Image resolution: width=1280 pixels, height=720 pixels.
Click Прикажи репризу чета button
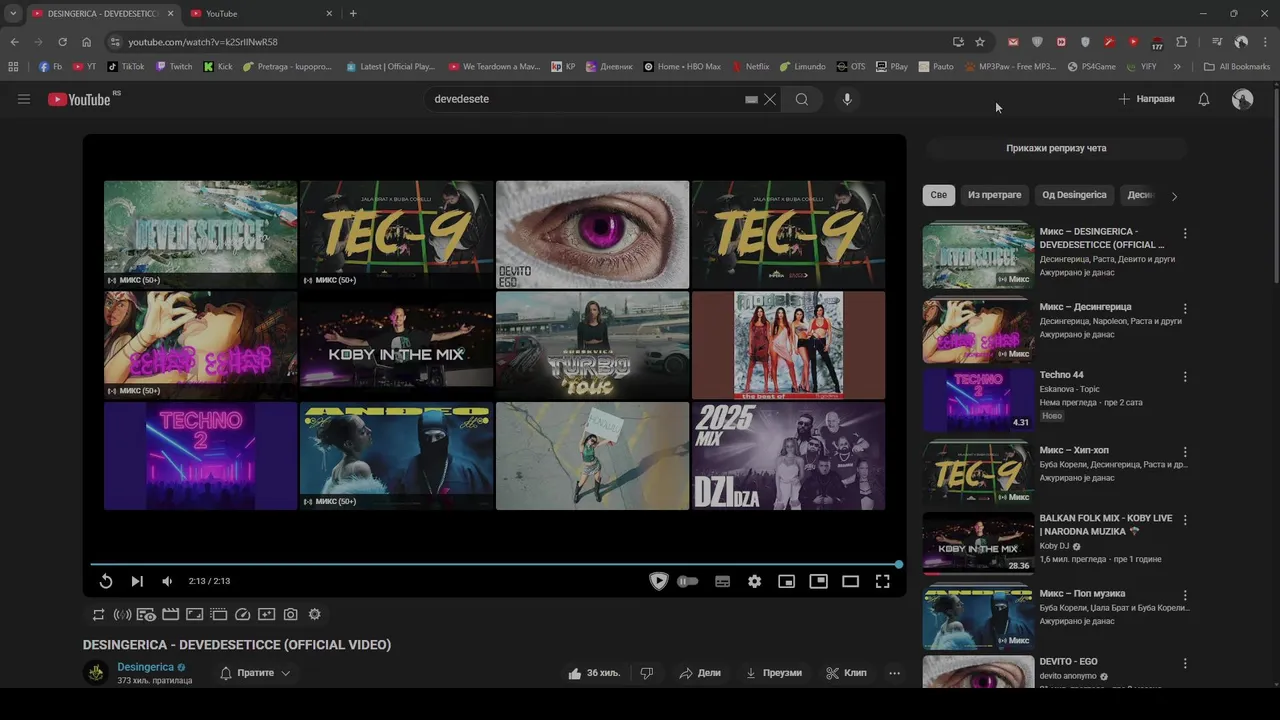[x=1056, y=148]
